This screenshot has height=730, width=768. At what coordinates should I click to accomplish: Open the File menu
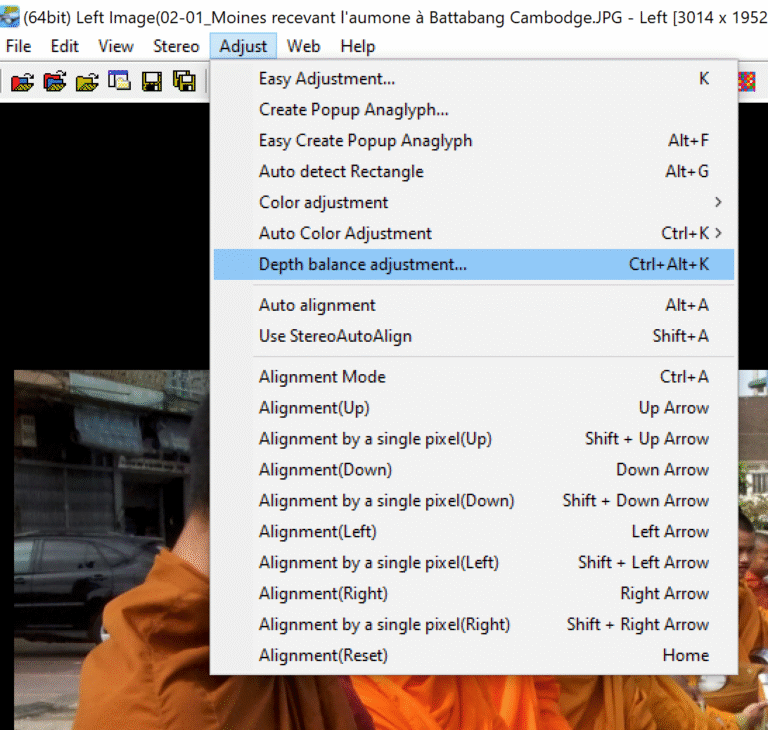pyautogui.click(x=19, y=46)
